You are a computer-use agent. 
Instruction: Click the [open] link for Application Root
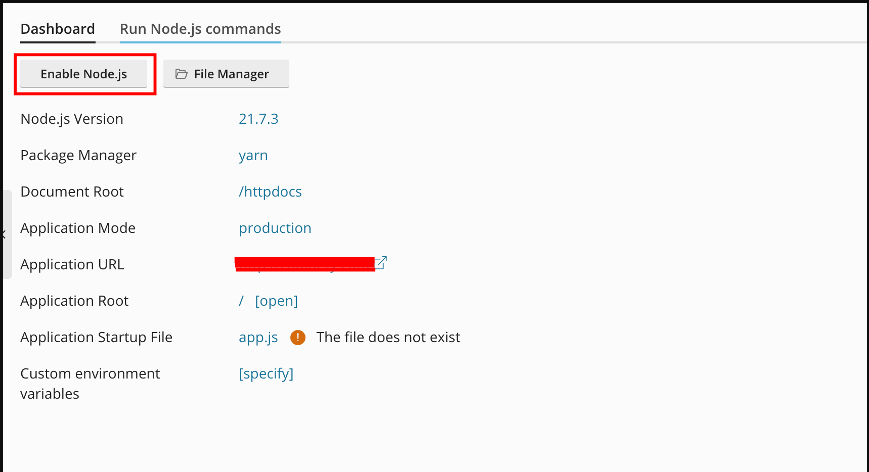click(x=276, y=301)
